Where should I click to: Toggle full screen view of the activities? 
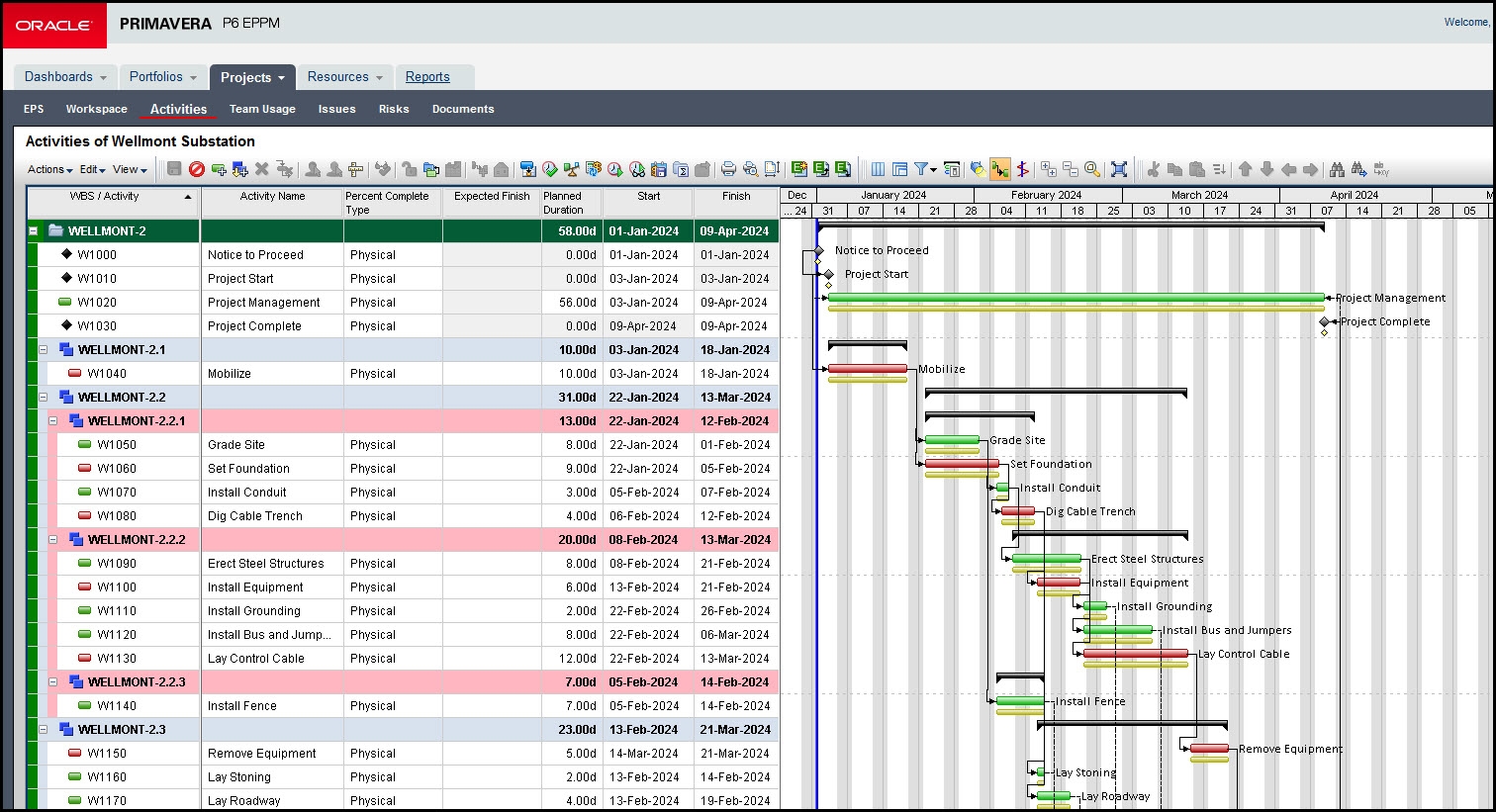[x=1119, y=169]
